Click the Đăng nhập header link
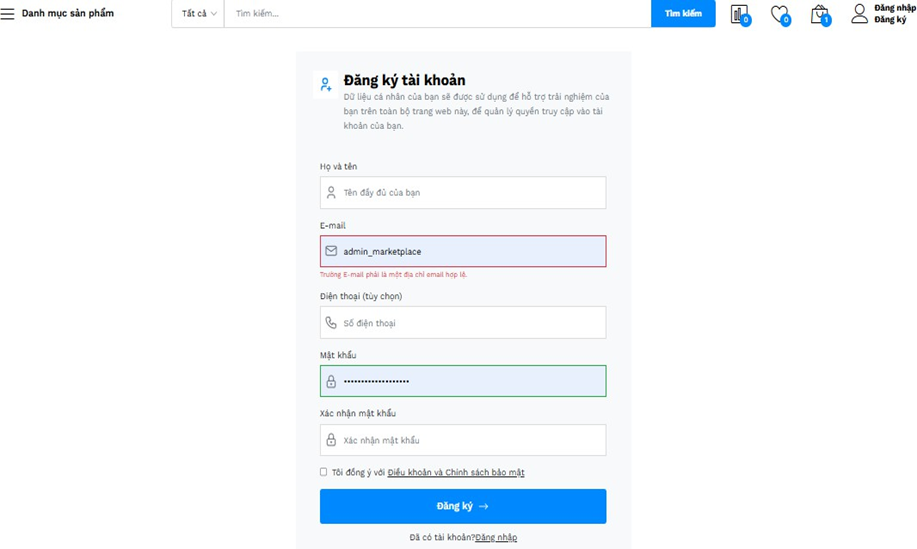Viewport: 917px width, 549px height. [x=894, y=8]
